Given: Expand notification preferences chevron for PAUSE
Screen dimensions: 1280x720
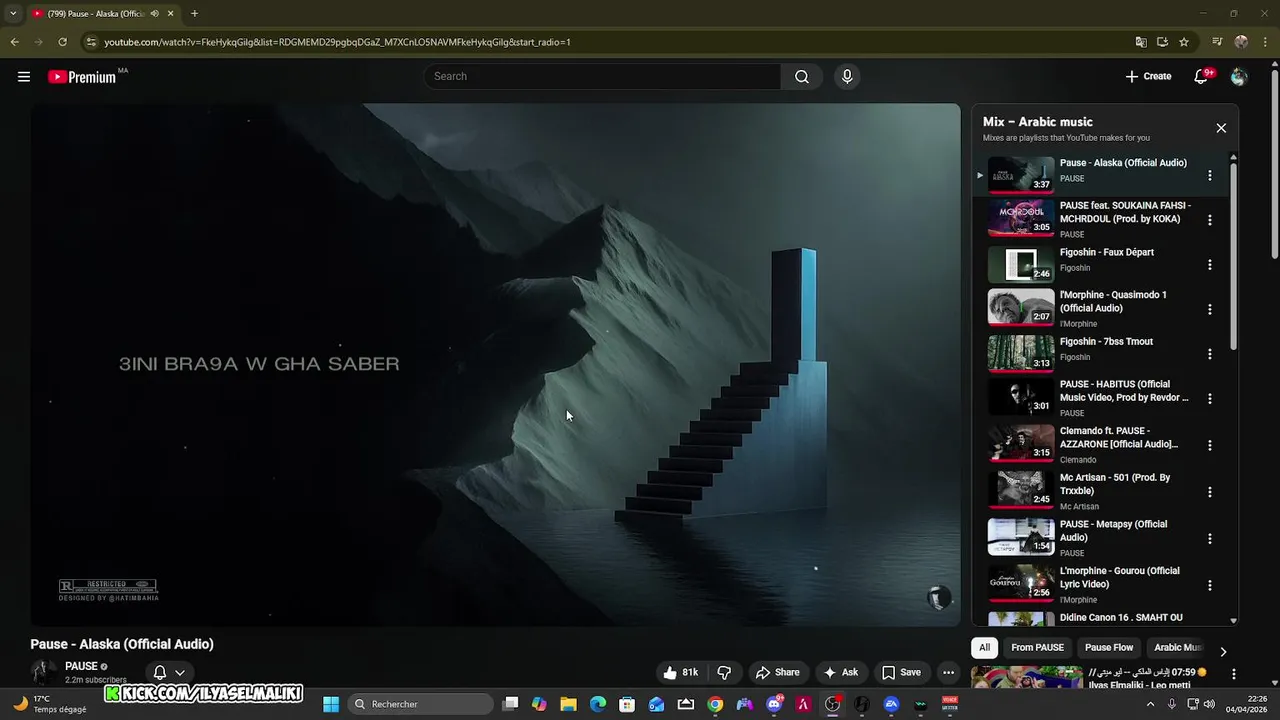Looking at the screenshot, I should (180, 673).
